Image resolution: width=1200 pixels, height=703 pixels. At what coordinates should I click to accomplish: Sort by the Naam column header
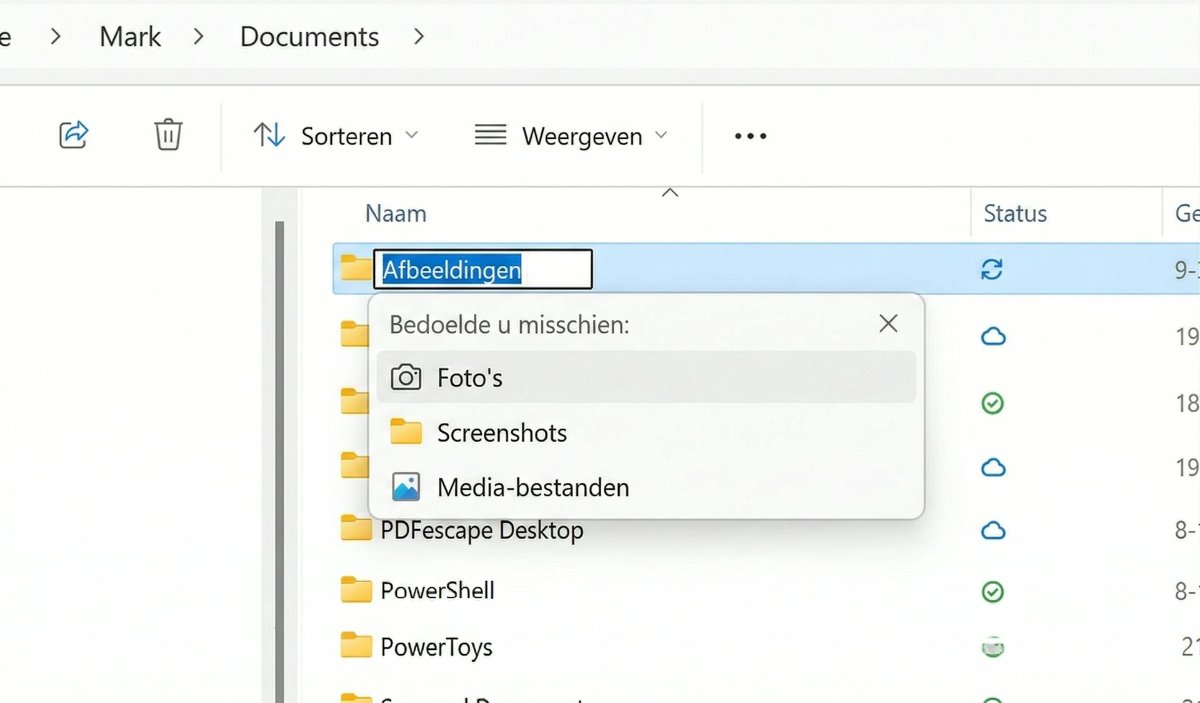coord(396,213)
